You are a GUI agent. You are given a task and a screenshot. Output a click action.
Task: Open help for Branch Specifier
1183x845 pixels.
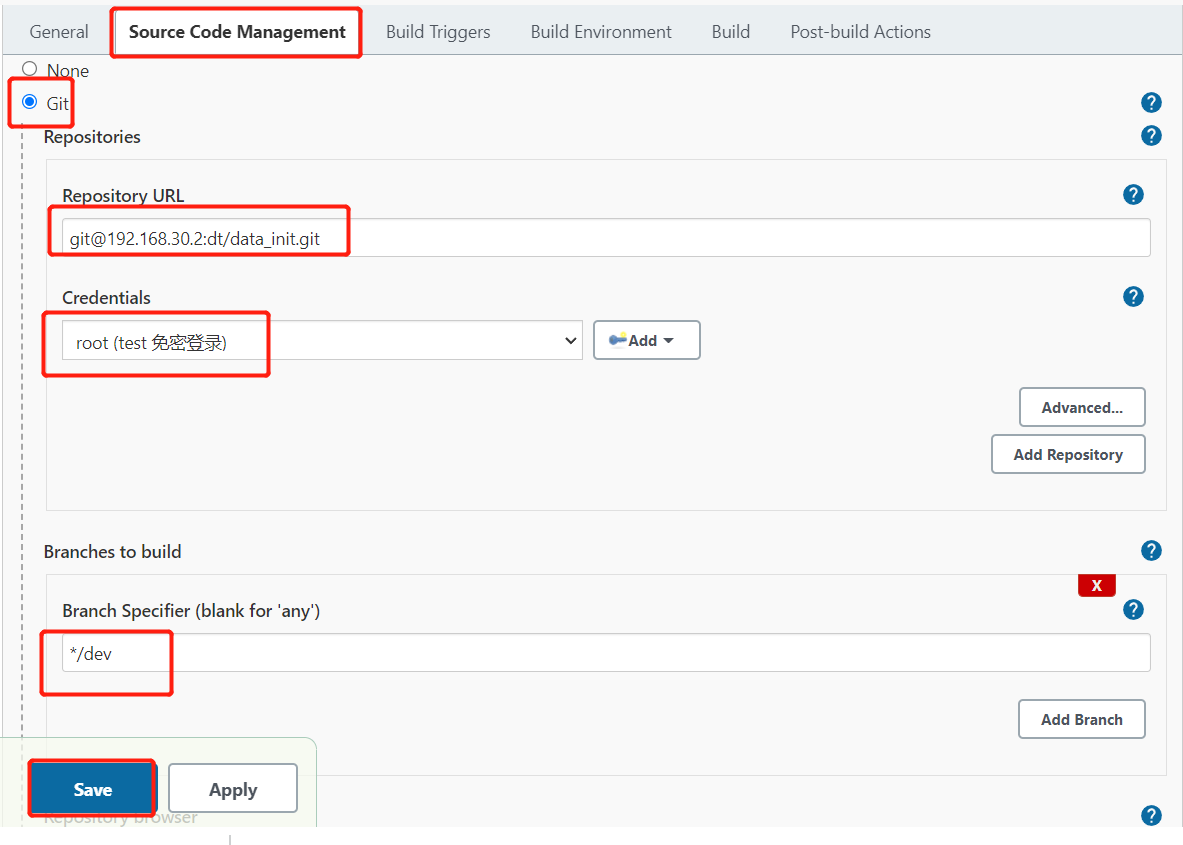pos(1133,609)
